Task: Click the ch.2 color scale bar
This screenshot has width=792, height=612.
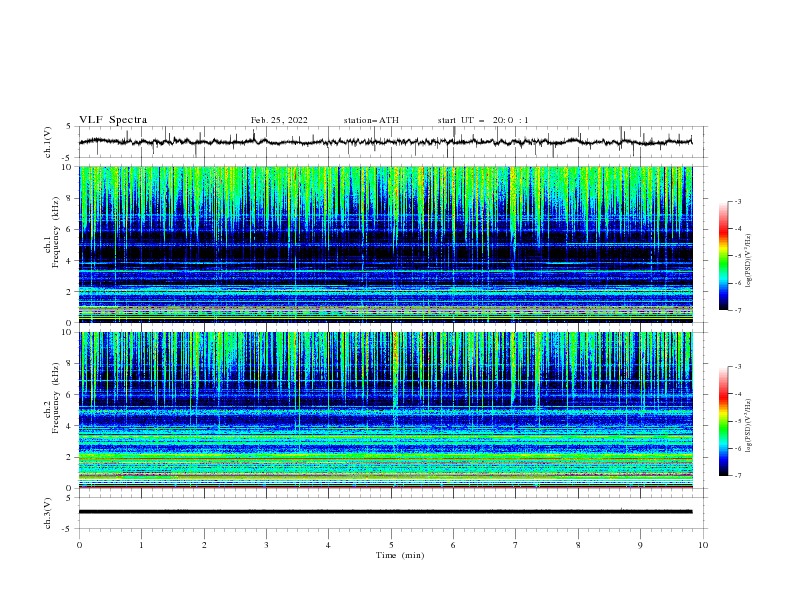Action: tap(723, 421)
